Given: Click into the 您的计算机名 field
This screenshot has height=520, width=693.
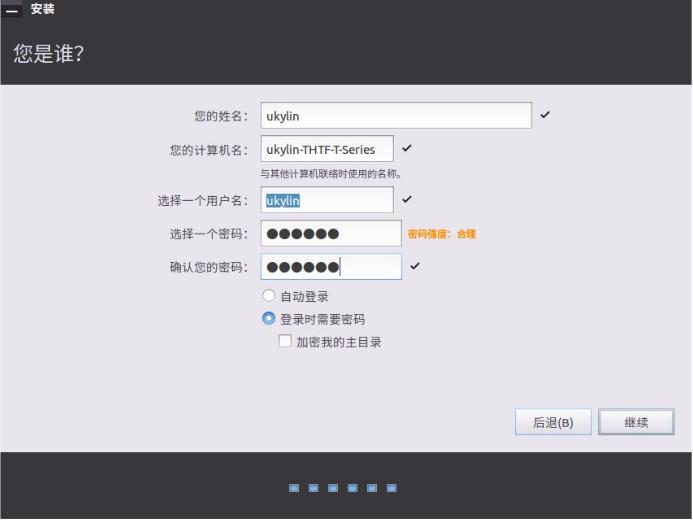Looking at the screenshot, I should pos(326,149).
